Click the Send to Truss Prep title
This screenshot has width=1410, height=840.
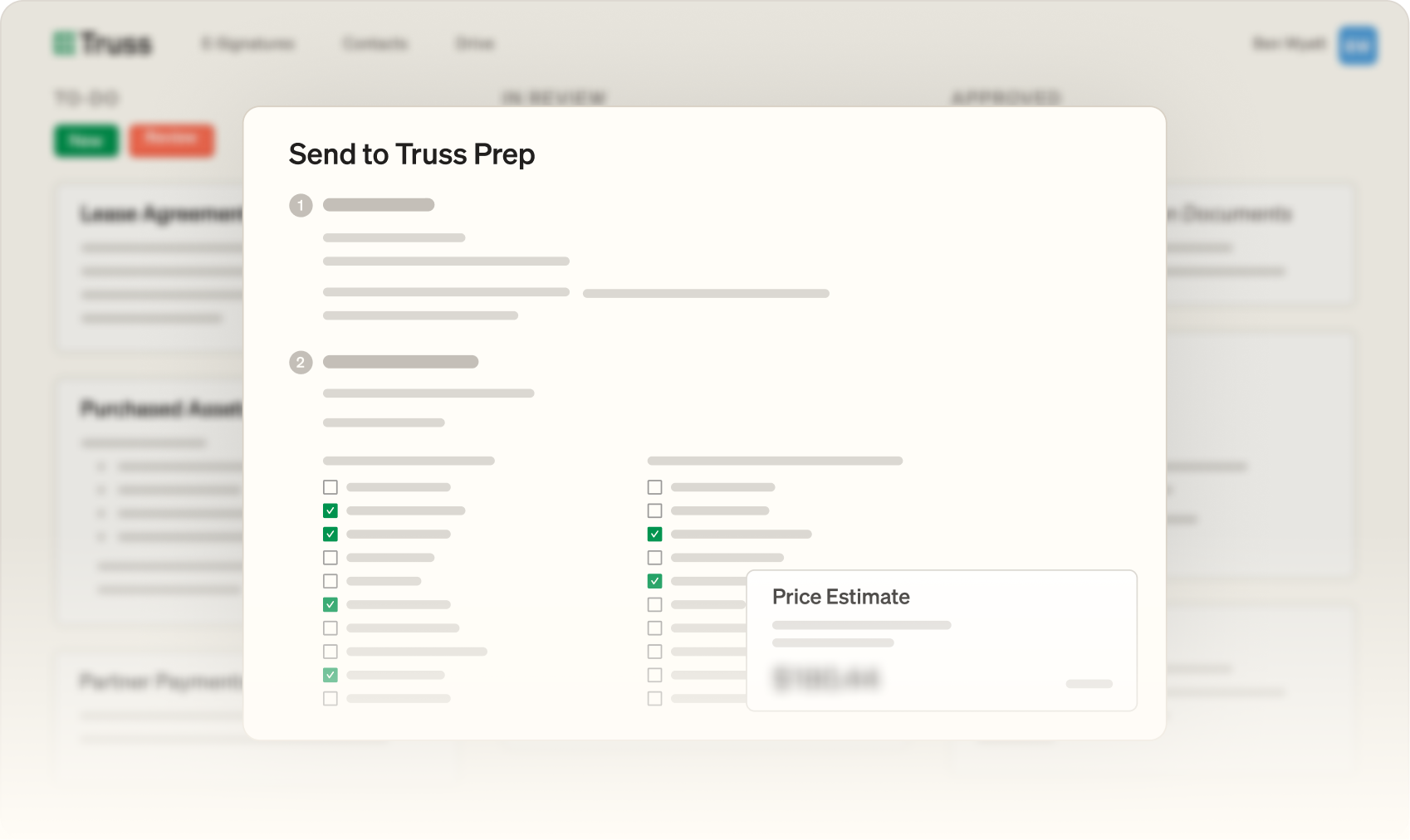412,154
